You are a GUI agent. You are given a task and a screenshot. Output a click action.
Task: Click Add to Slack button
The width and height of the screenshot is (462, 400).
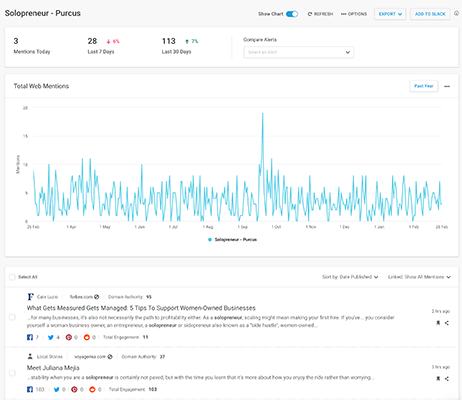430,14
